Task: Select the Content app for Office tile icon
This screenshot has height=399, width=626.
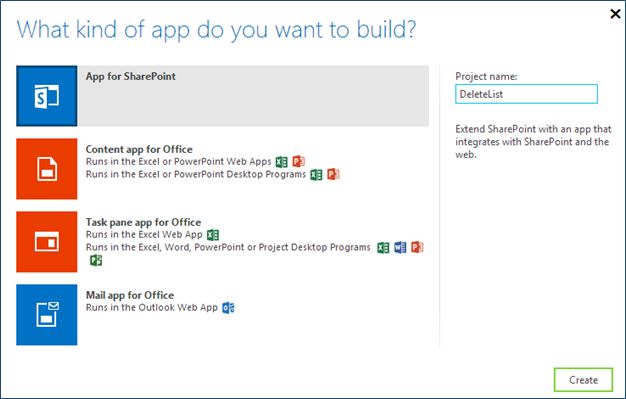Action: point(47,169)
